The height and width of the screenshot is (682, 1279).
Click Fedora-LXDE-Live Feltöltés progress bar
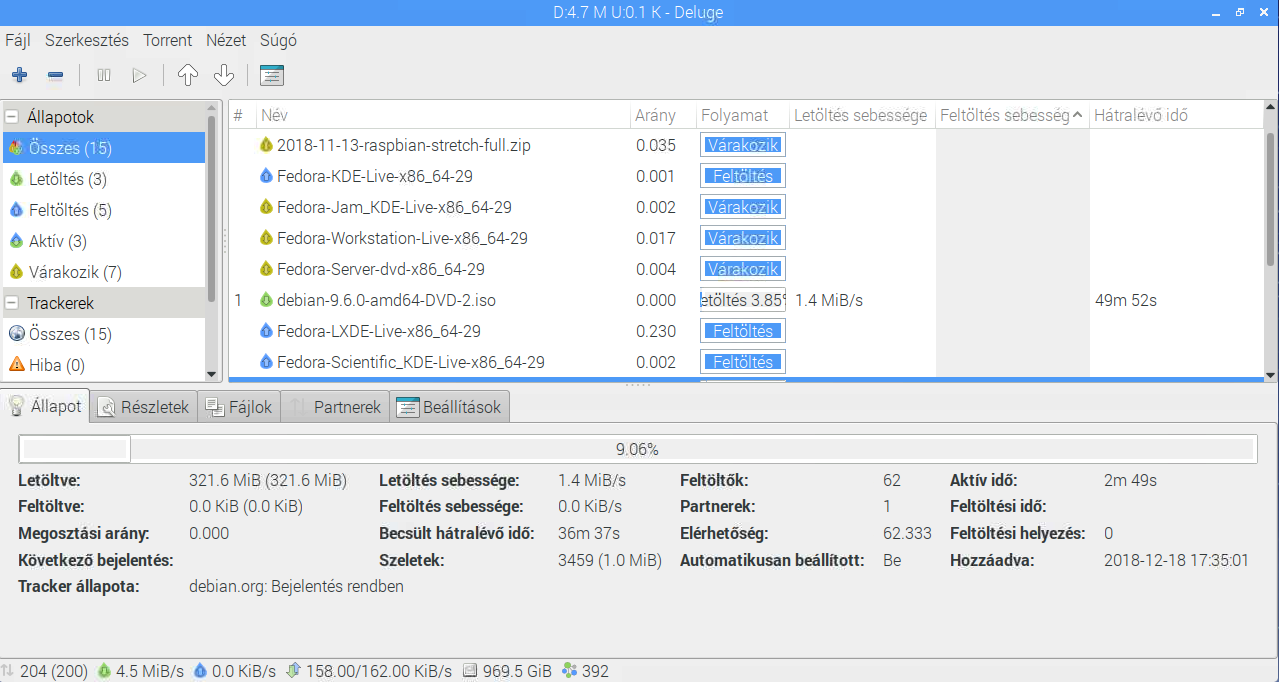click(x=743, y=331)
